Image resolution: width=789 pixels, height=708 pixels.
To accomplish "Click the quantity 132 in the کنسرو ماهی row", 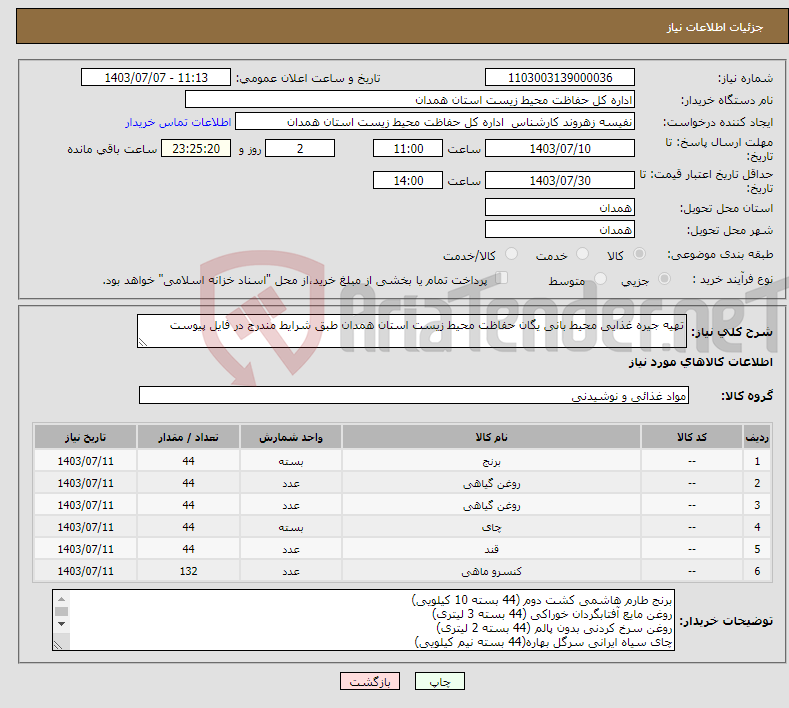I will click(188, 571).
